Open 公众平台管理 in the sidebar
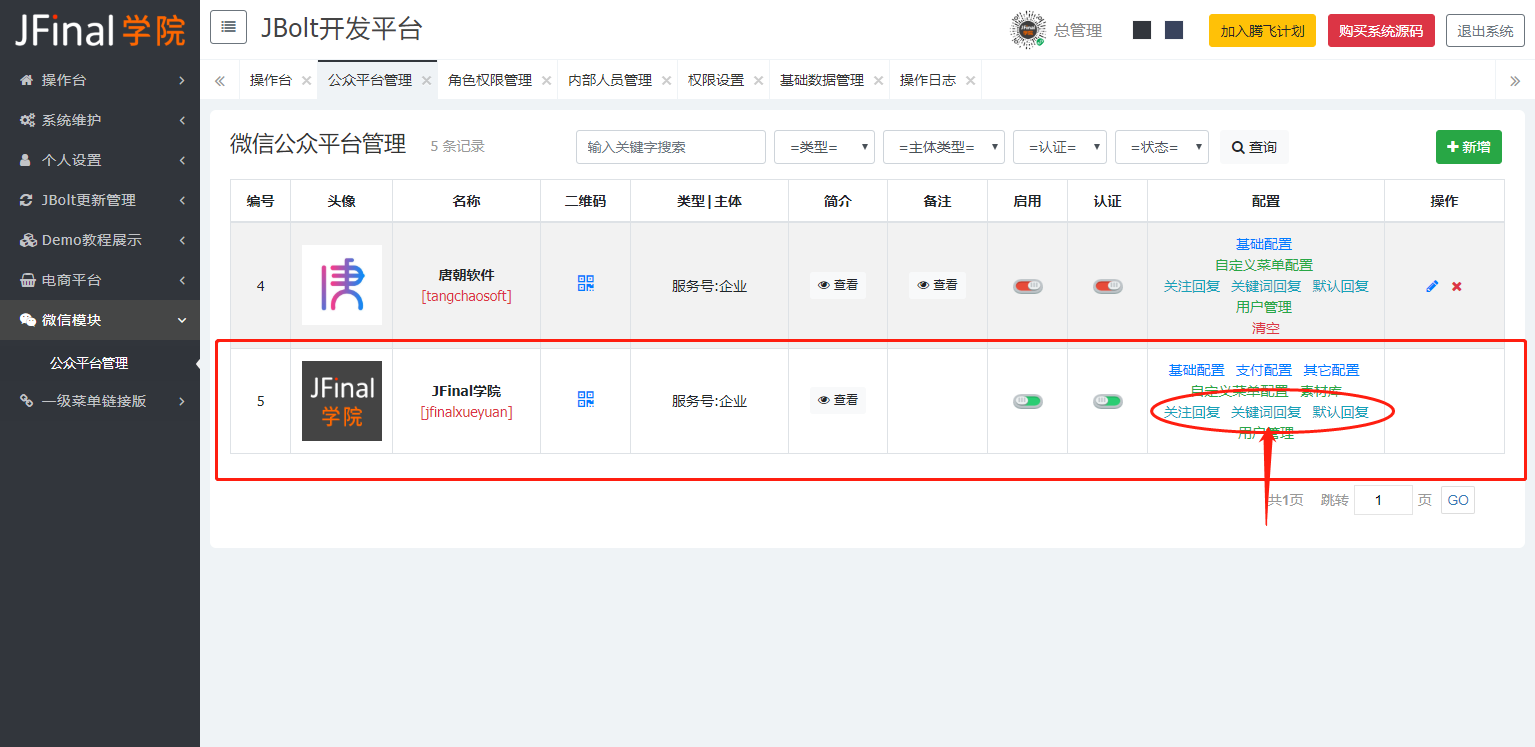The width and height of the screenshot is (1535, 747). pyautogui.click(x=89, y=363)
